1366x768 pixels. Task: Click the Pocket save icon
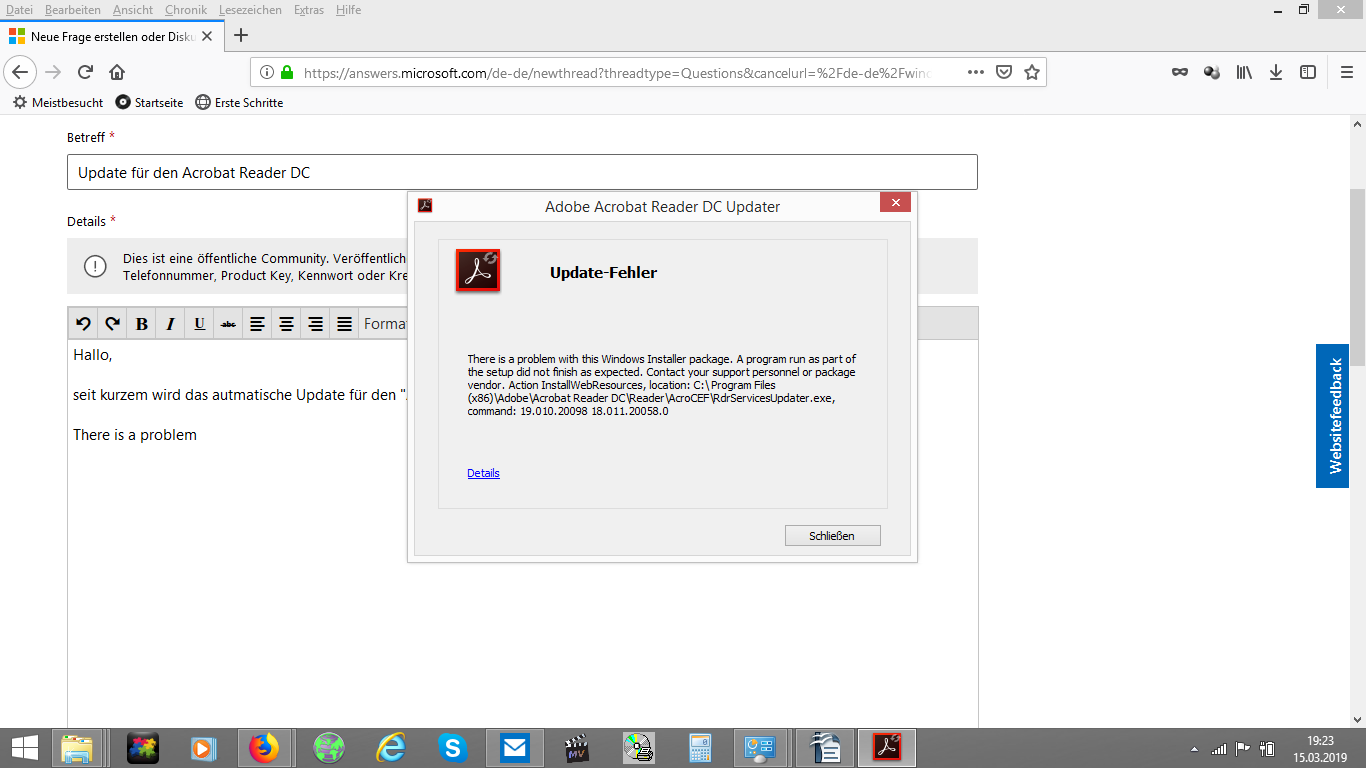[x=1004, y=72]
